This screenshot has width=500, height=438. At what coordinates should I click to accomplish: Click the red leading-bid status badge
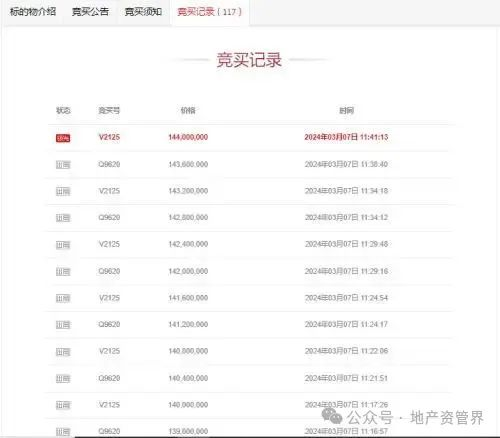point(63,138)
